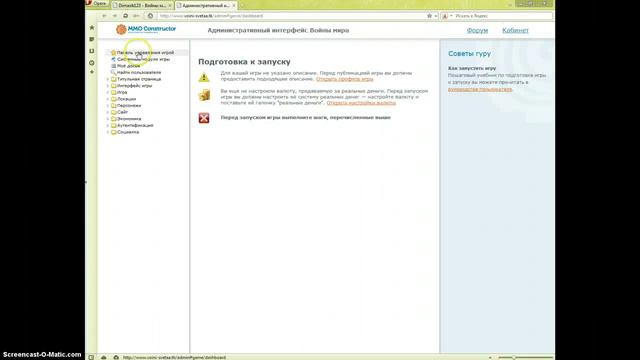Open Найти пользователя tree item
This screenshot has height=360, width=640.
[139, 72]
